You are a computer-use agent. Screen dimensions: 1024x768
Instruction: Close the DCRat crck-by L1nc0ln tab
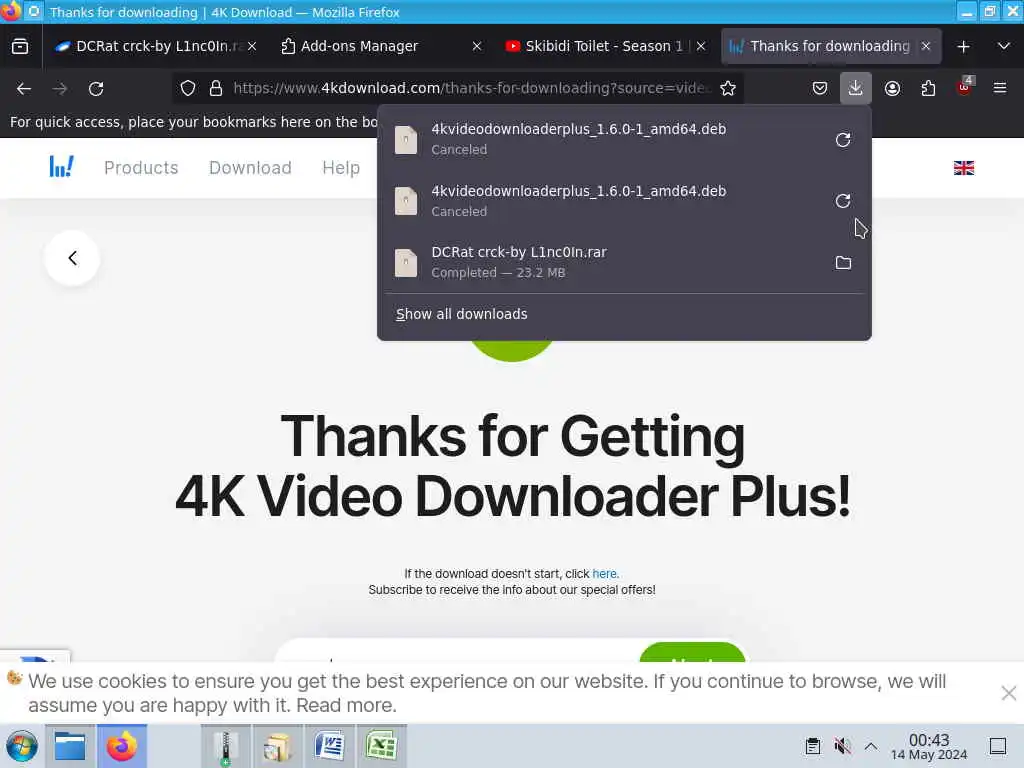click(x=252, y=46)
